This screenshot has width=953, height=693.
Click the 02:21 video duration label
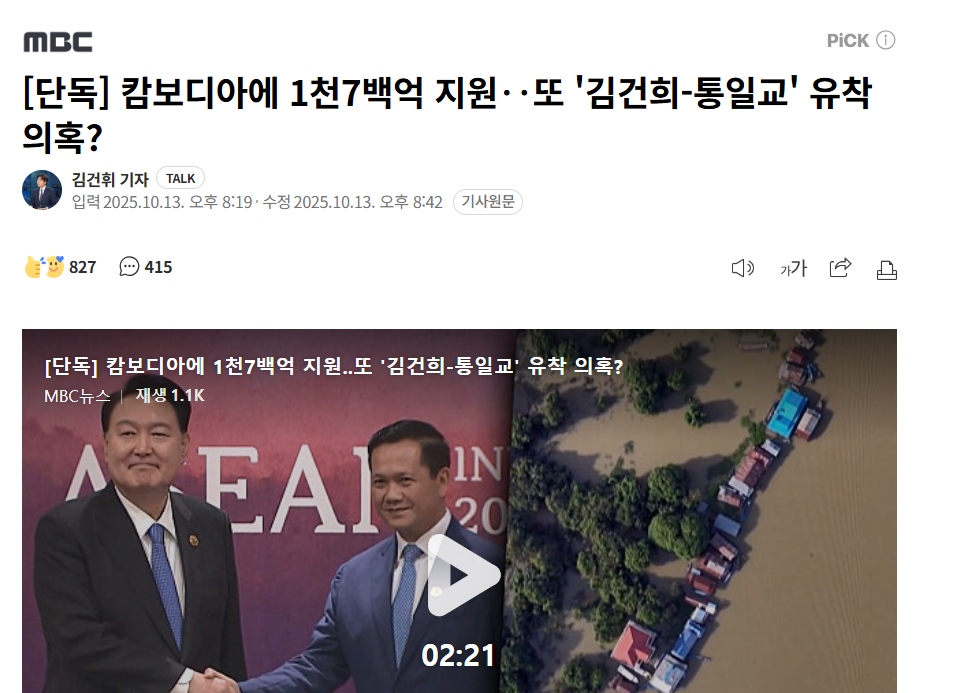click(x=458, y=655)
